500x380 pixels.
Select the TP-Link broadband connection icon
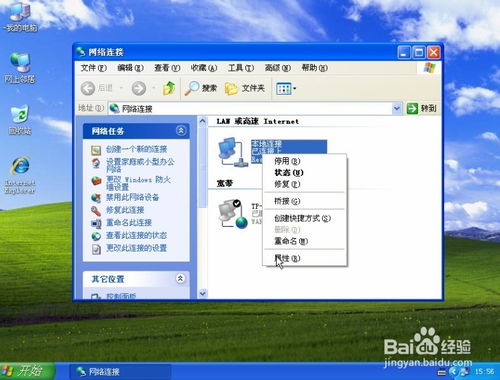pyautogui.click(x=233, y=214)
